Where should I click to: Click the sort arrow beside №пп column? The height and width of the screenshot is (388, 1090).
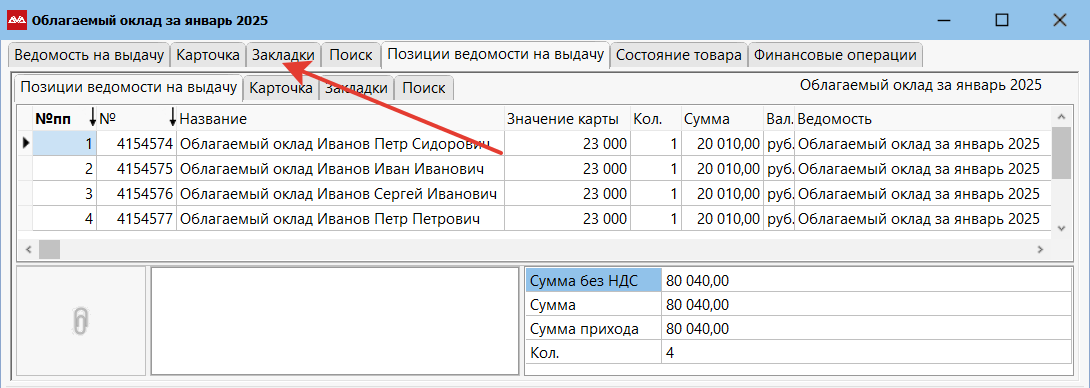click(93, 119)
